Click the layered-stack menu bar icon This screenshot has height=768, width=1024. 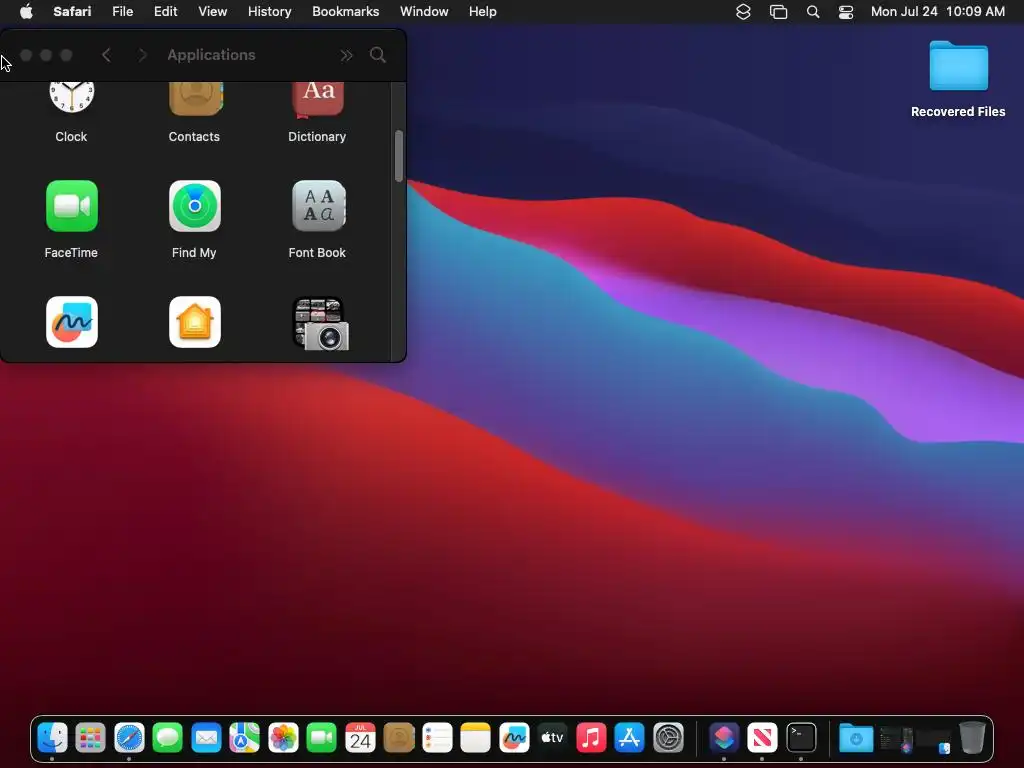pyautogui.click(x=743, y=12)
